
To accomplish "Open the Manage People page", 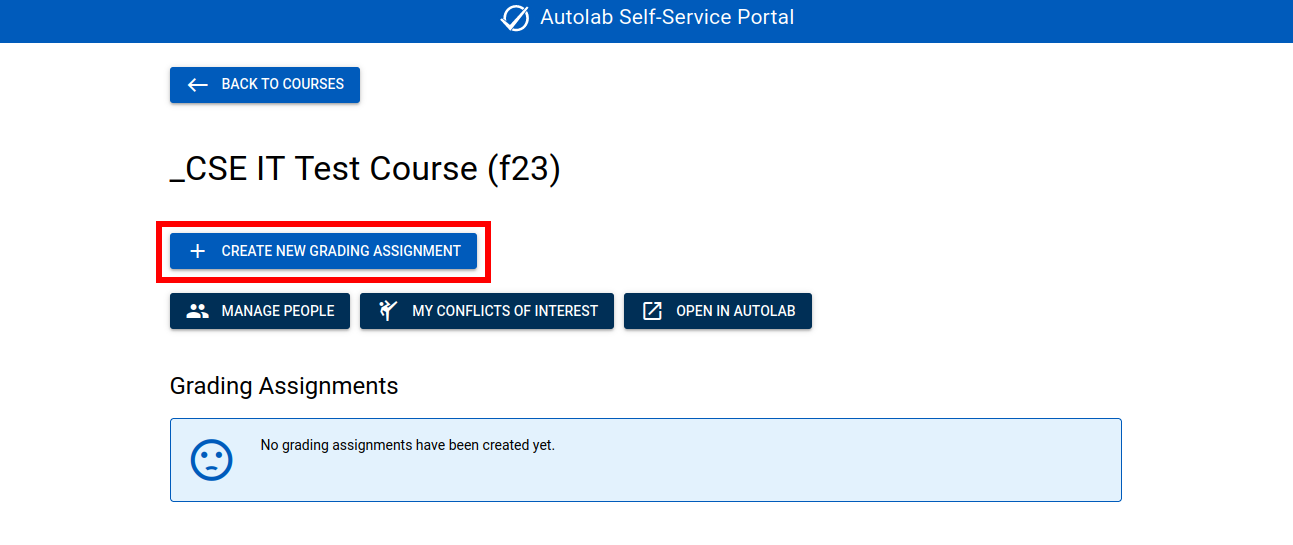I will click(260, 311).
